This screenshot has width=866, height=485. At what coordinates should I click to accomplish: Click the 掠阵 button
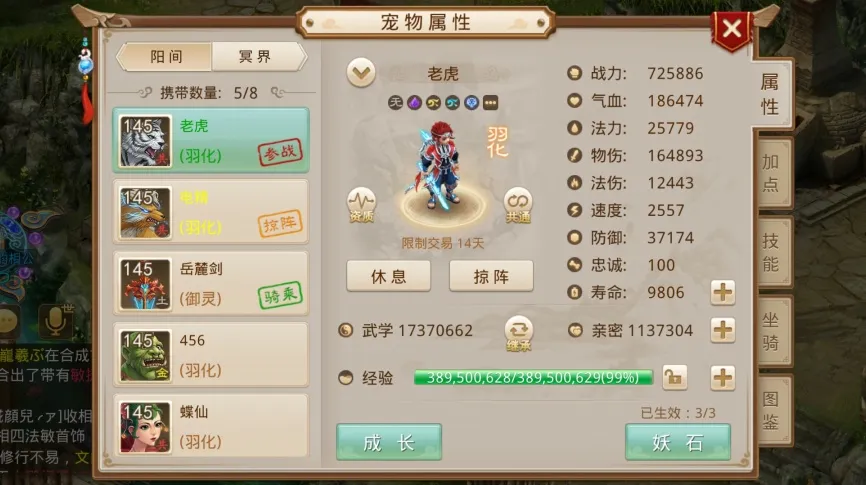(491, 276)
